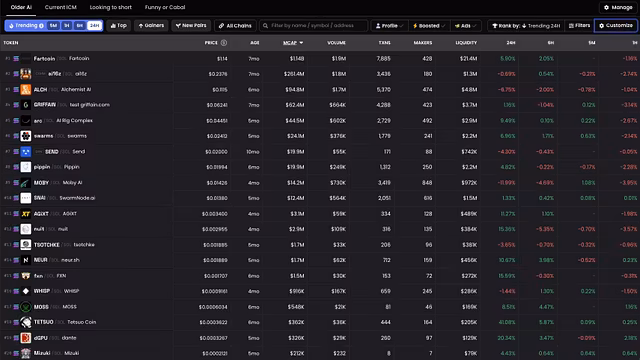Click arc txns value 2,729

point(384,121)
